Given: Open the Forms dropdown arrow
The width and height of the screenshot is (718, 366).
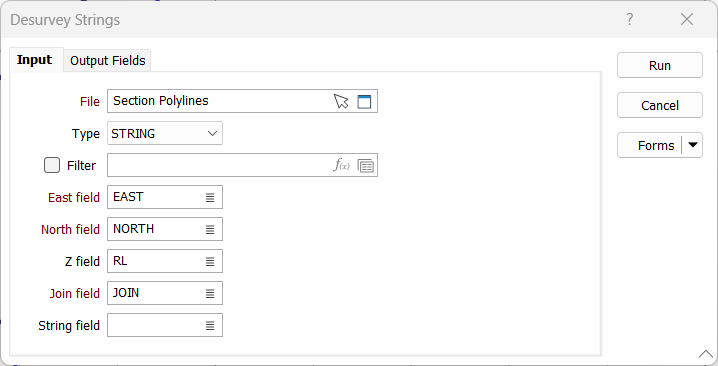Looking at the screenshot, I should 692,145.
